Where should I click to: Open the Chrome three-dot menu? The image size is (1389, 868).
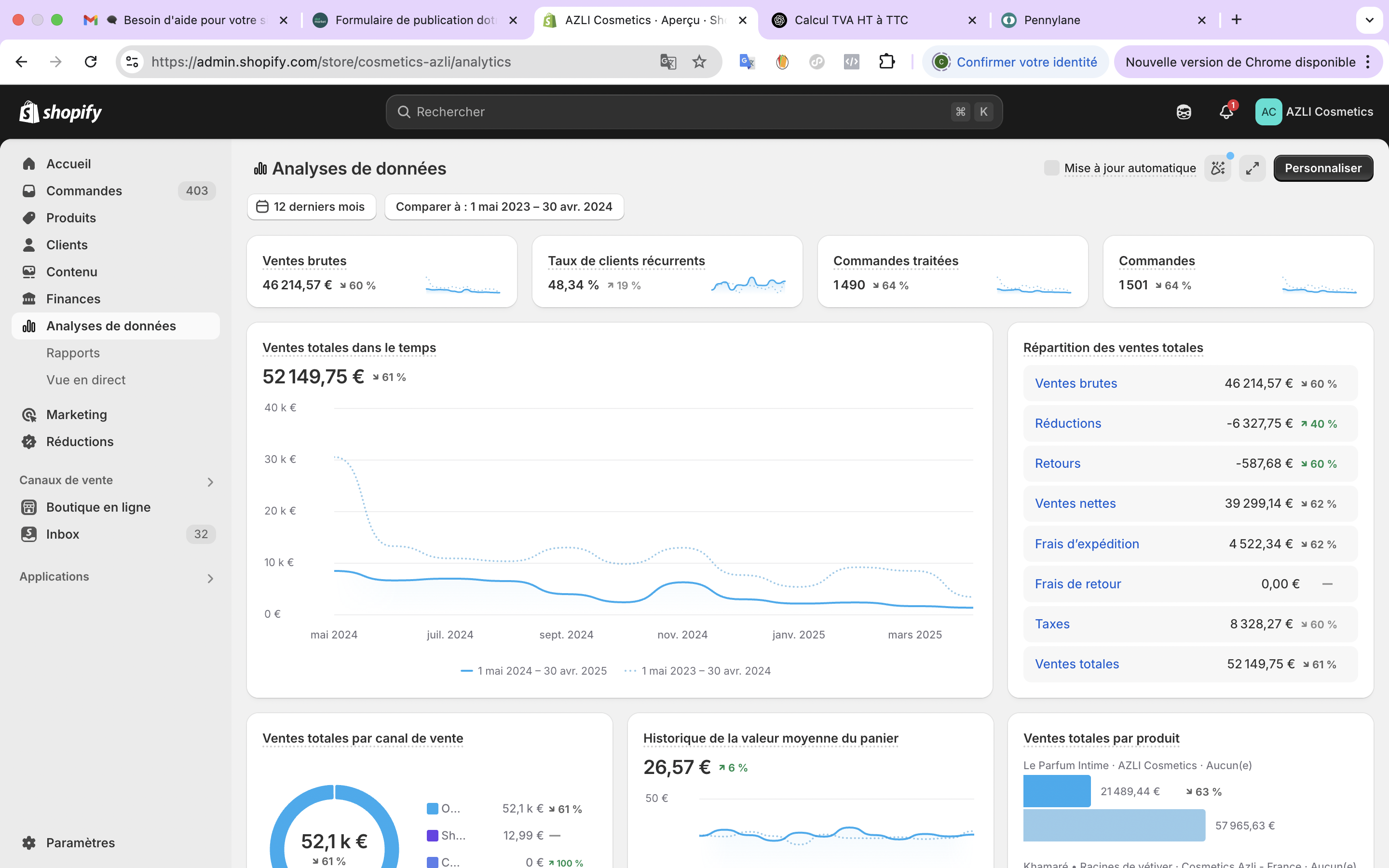pyautogui.click(x=1368, y=62)
